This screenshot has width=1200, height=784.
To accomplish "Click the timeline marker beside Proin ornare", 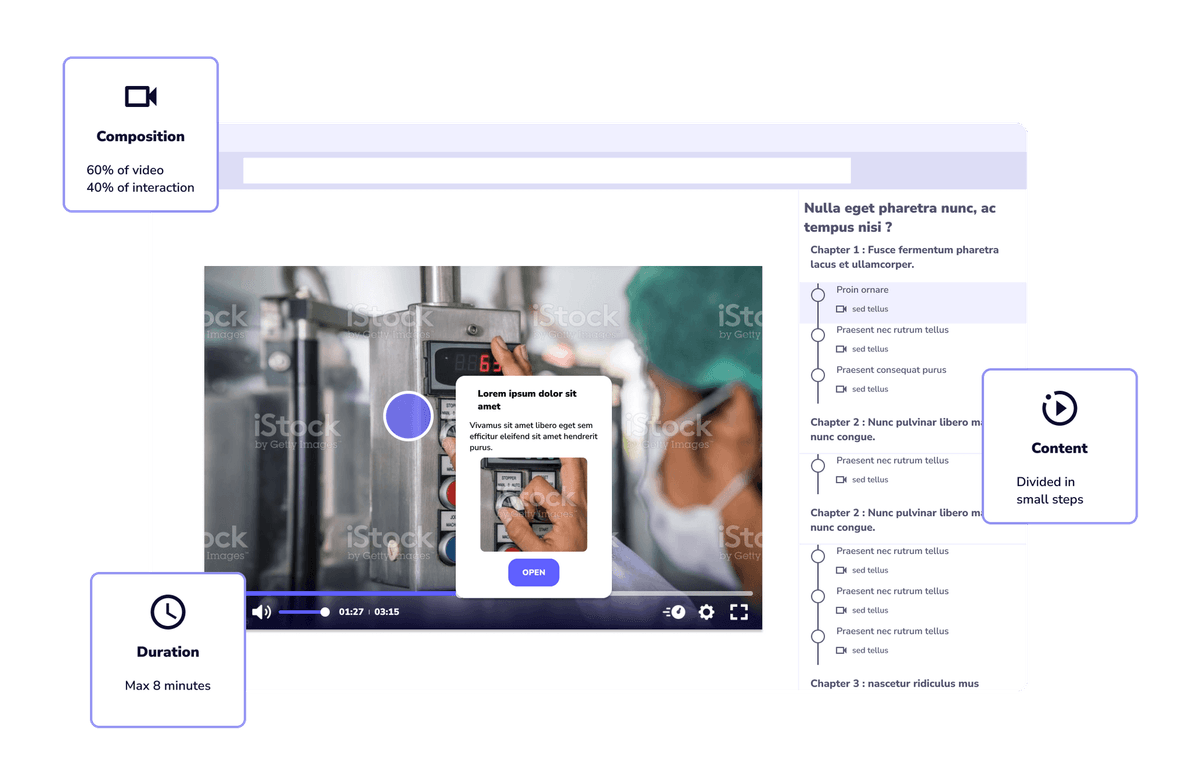I will pyautogui.click(x=817, y=293).
